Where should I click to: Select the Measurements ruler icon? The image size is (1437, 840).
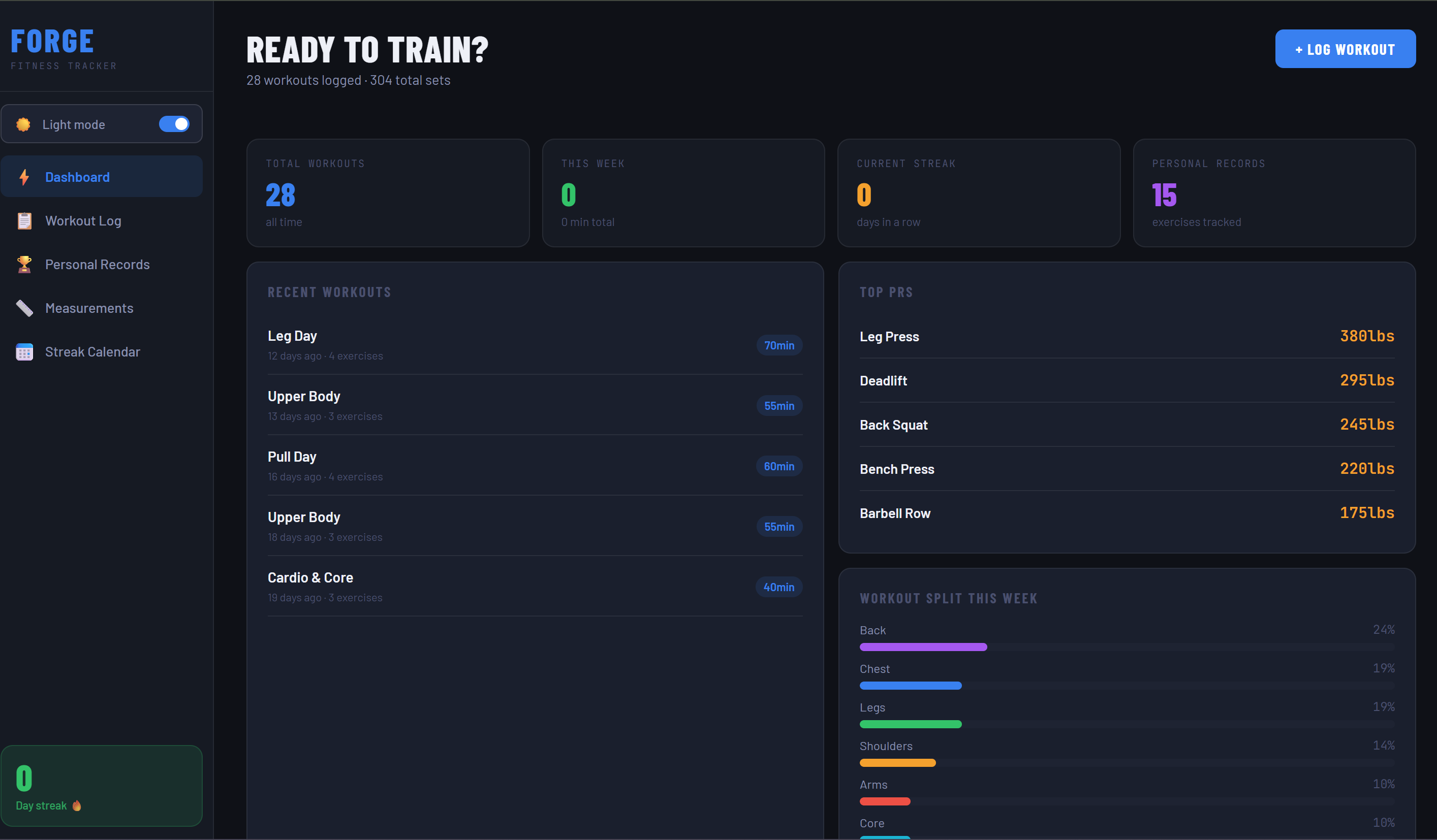coord(24,308)
